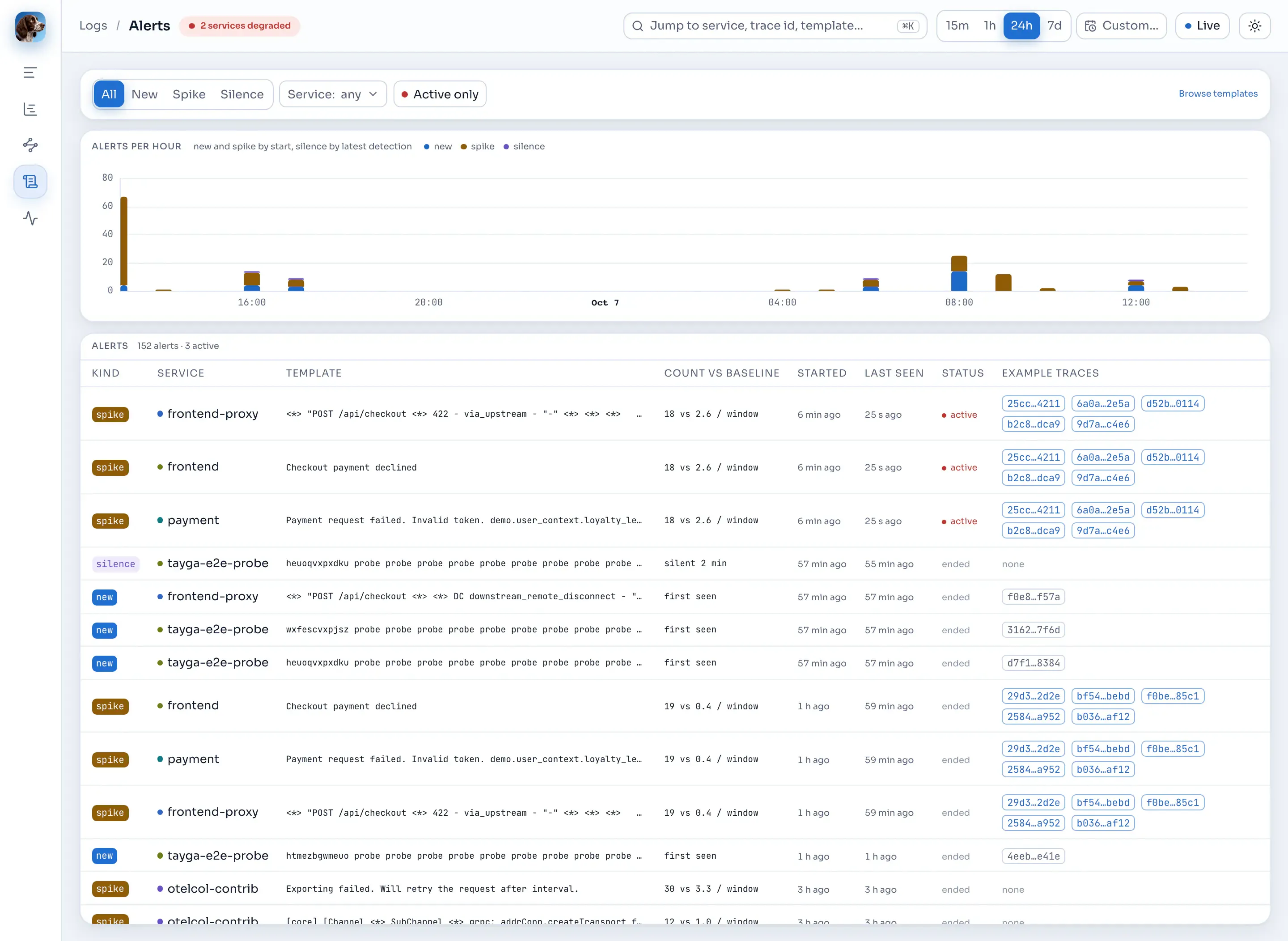Click the chart bar at 08:00

click(959, 273)
